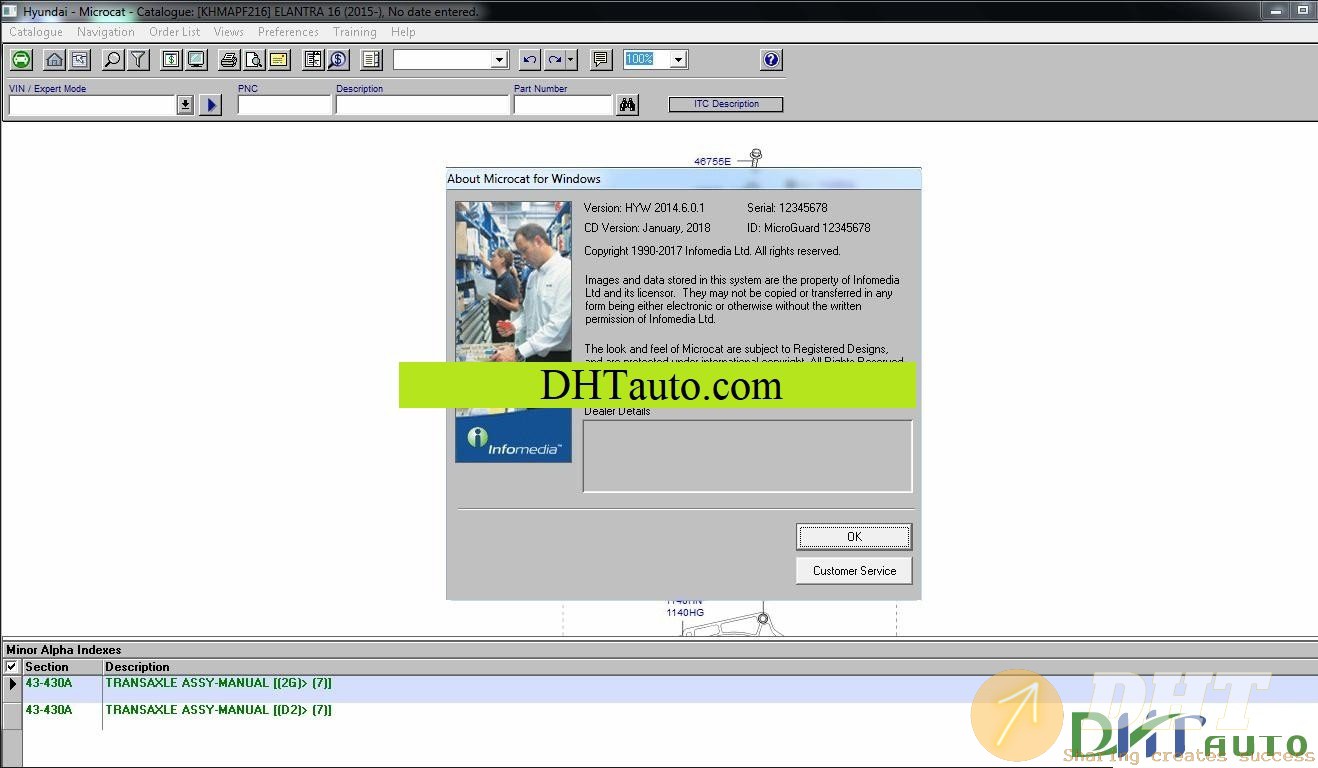Minimize the Microcat window
The height and width of the screenshot is (768, 1318).
[x=1274, y=10]
